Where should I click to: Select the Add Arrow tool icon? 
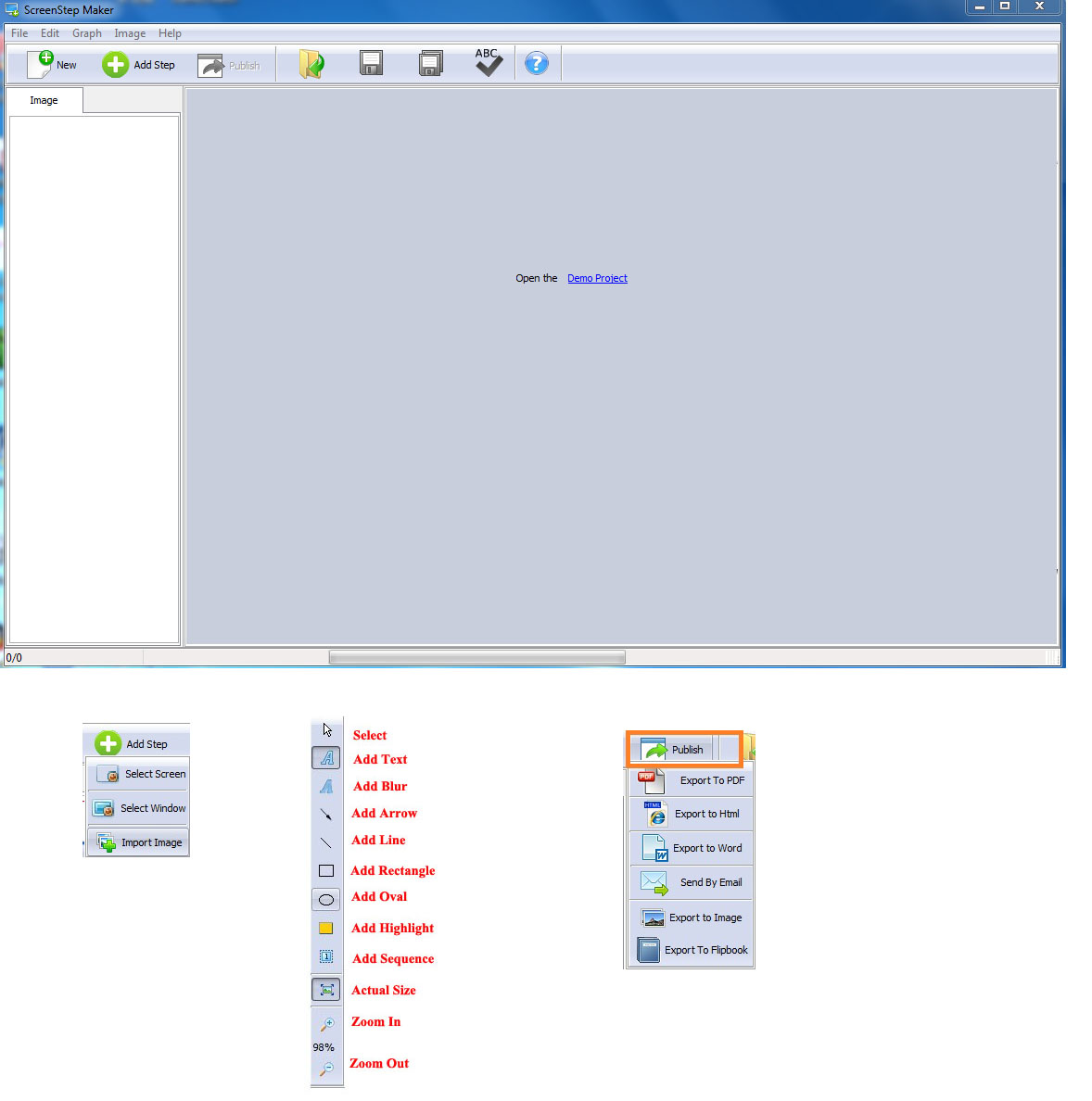(x=326, y=815)
